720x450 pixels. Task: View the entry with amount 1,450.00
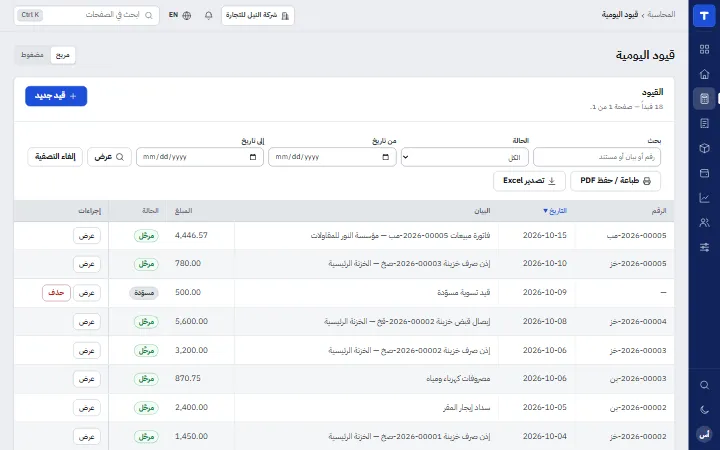pyautogui.click(x=87, y=437)
